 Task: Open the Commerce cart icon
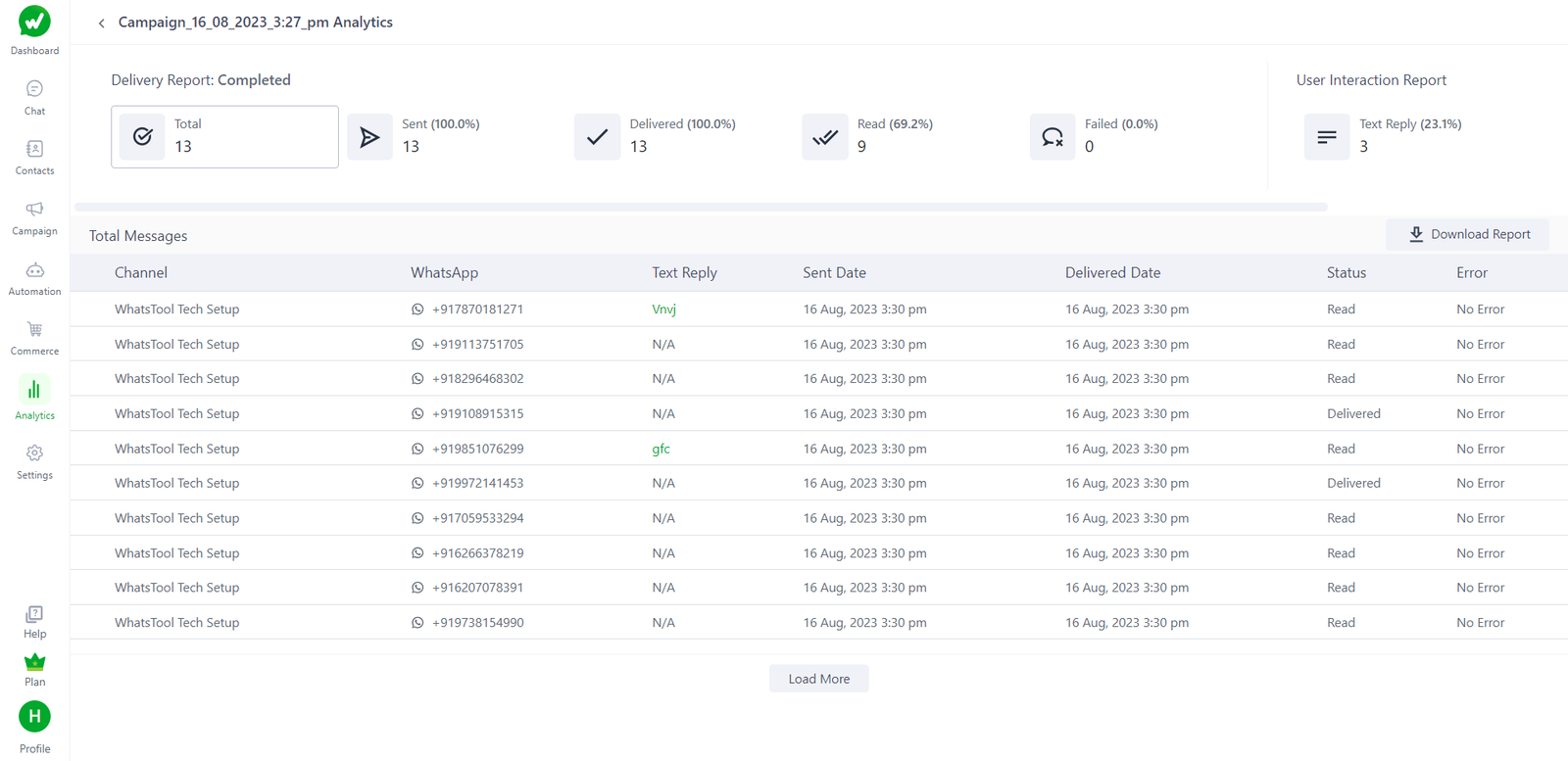point(34,329)
